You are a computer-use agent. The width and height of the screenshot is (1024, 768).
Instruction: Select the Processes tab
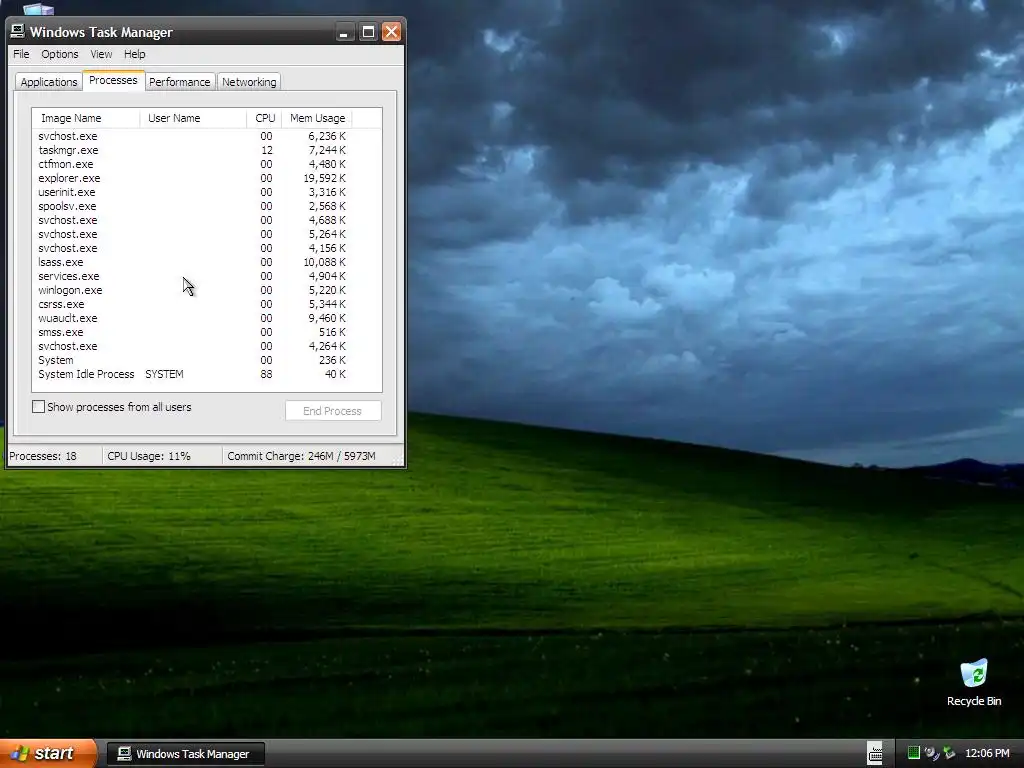(x=113, y=80)
